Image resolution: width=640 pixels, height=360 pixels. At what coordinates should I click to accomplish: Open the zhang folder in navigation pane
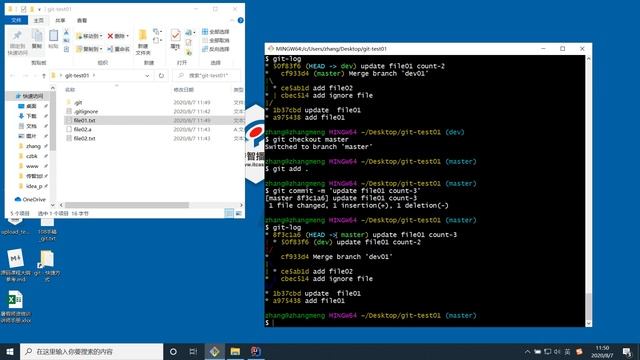coord(33,146)
